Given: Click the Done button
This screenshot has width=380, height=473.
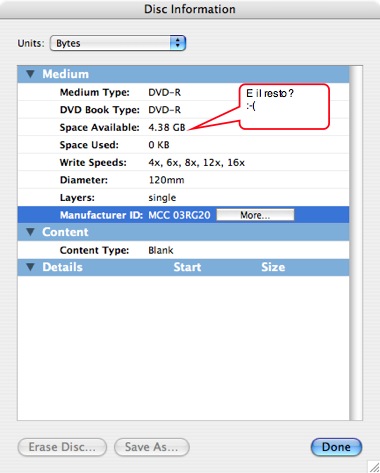Looking at the screenshot, I should (336, 447).
